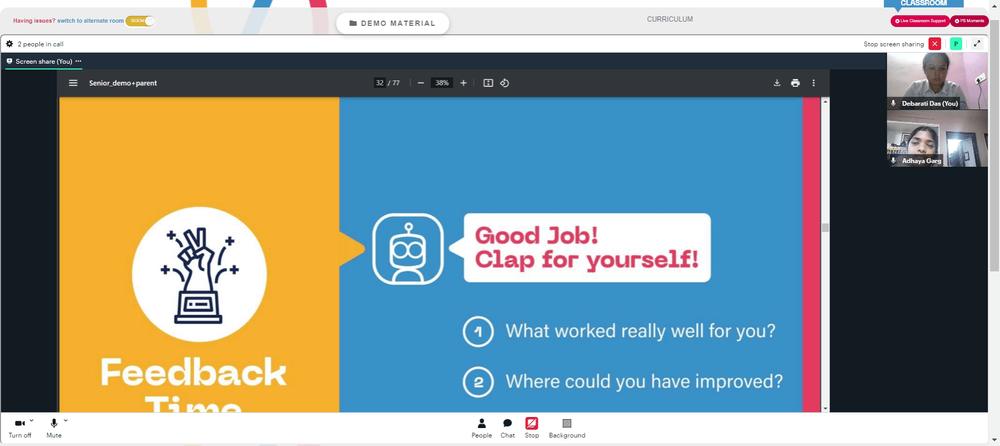Open the Chat panel
Screen dimensions: 1000x446
coord(507,427)
